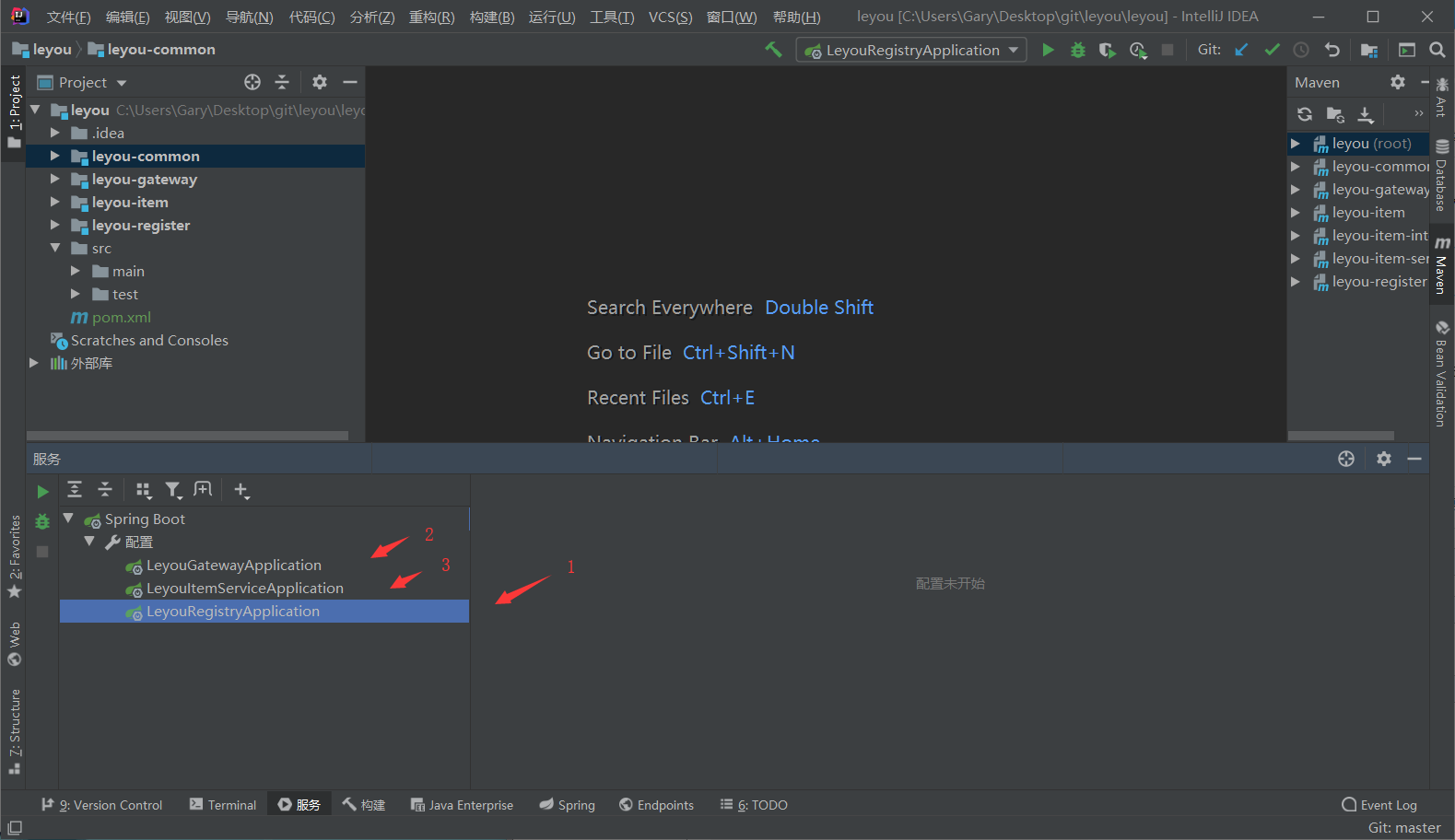Expand the External Libraries node 外部库
The image size is (1455, 840).
tap(34, 363)
